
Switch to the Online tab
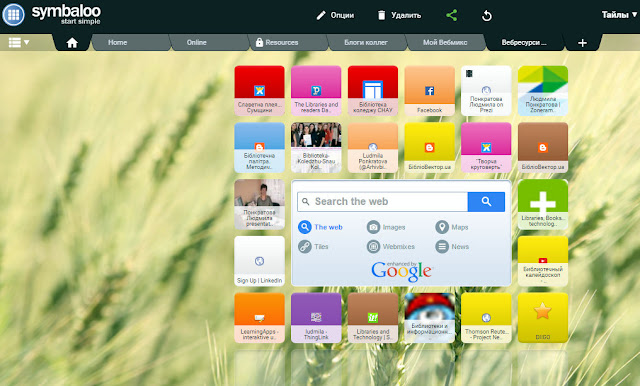tap(209, 42)
